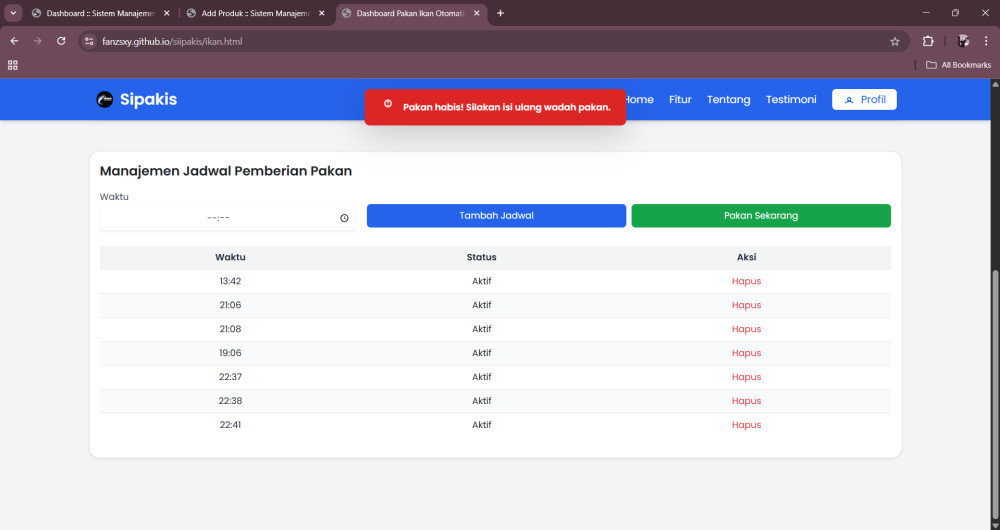Open the All Bookmarks folder
The height and width of the screenshot is (530, 1000).
pos(958,65)
